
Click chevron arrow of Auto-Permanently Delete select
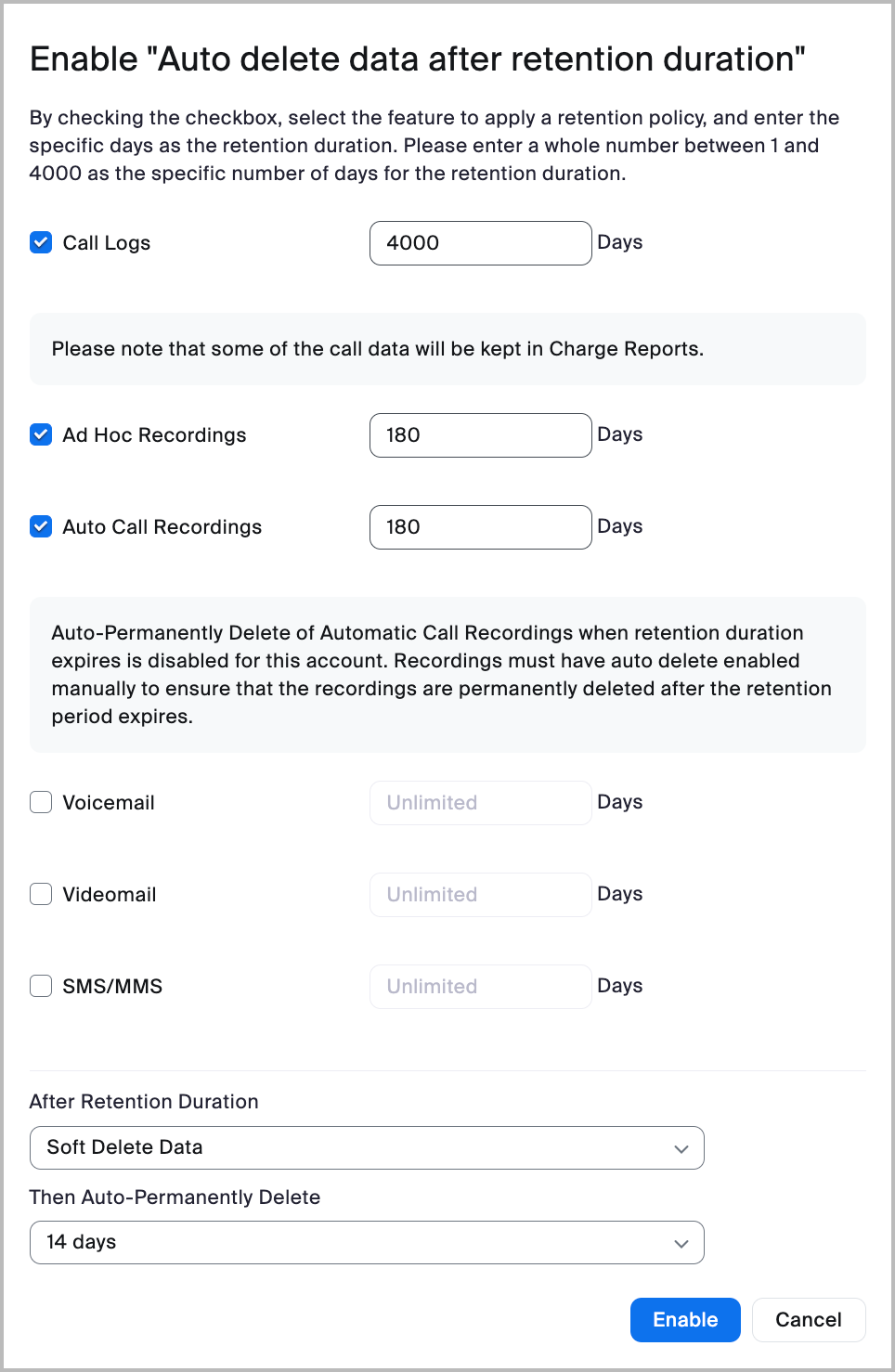click(x=681, y=1244)
